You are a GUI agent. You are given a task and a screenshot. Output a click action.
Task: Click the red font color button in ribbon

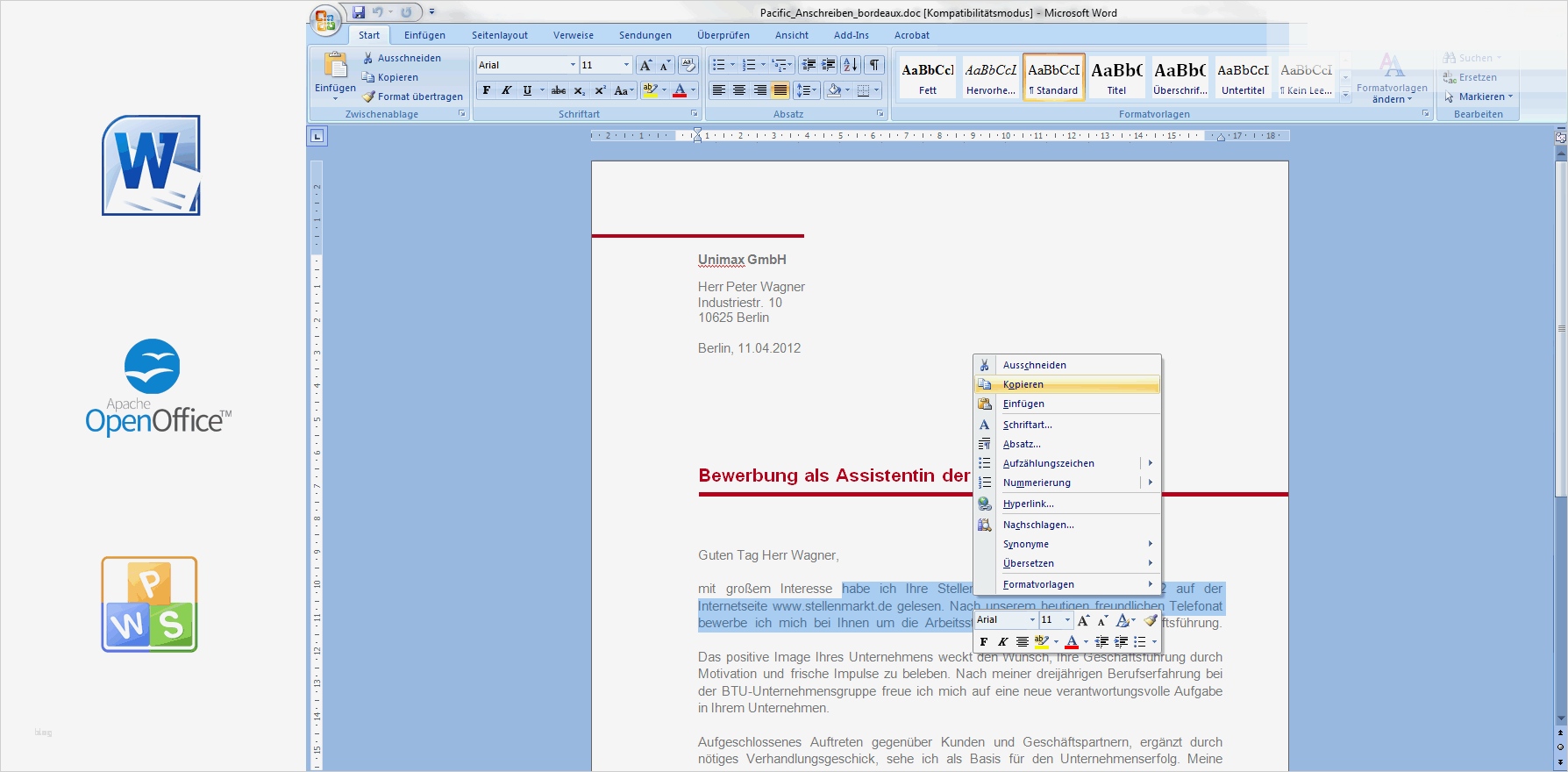[x=679, y=90]
